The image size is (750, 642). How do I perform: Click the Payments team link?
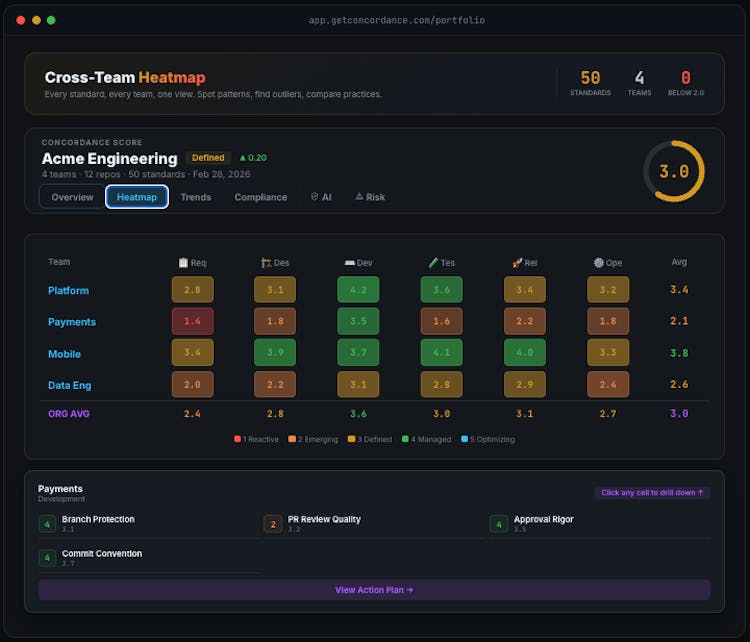tap(72, 322)
